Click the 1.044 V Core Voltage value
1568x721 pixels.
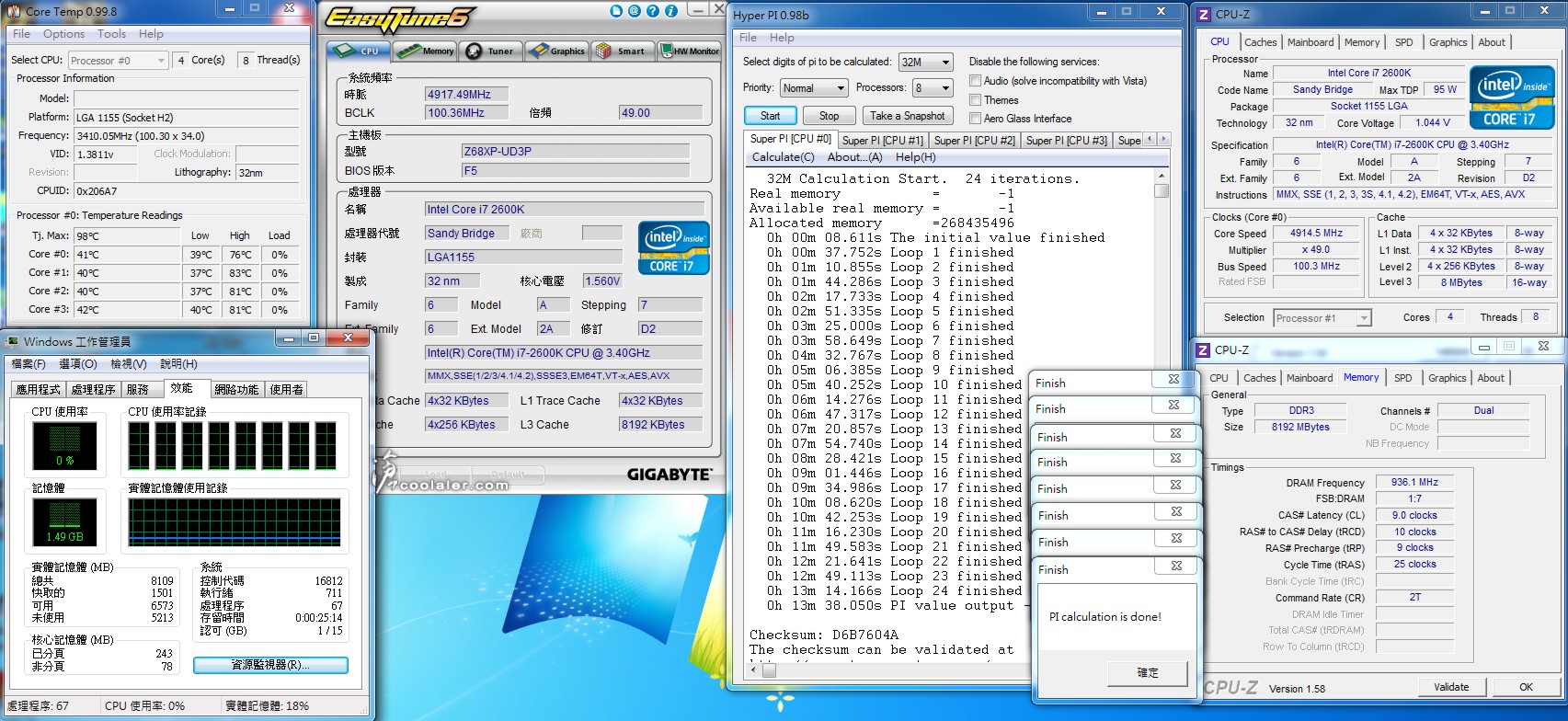click(1433, 122)
